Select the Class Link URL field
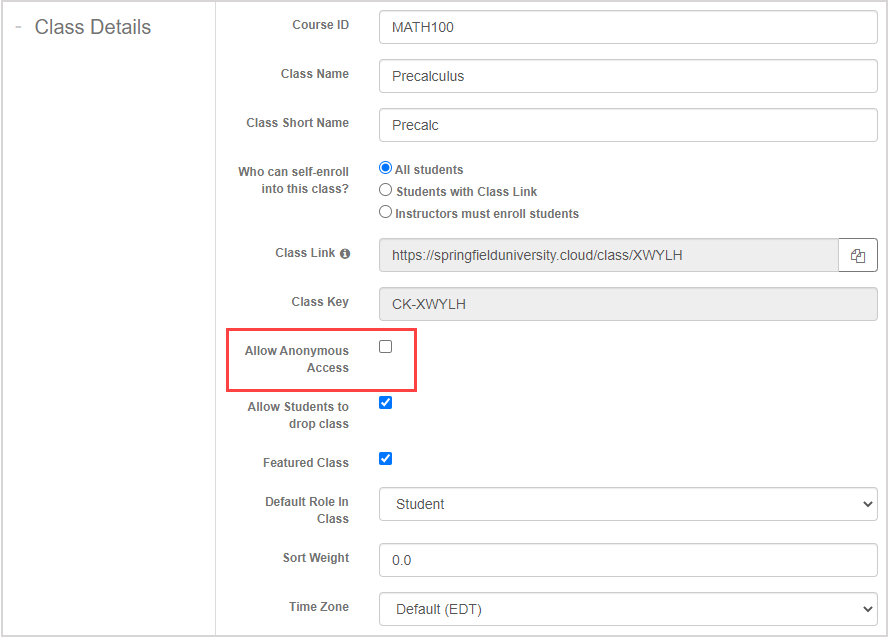The height and width of the screenshot is (637, 888). coord(607,255)
